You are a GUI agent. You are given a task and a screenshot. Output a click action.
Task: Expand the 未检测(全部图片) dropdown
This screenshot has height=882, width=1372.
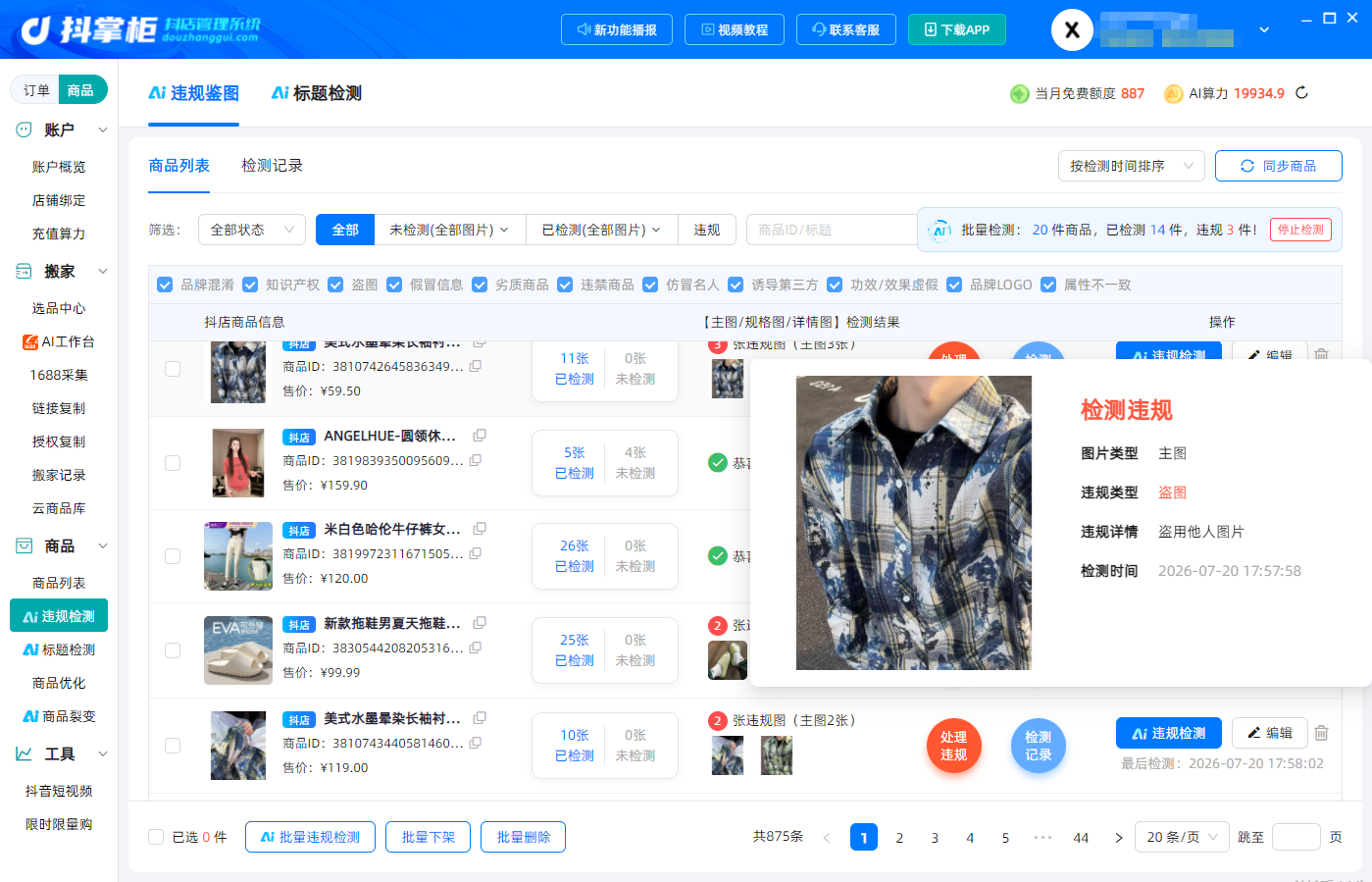pos(449,230)
